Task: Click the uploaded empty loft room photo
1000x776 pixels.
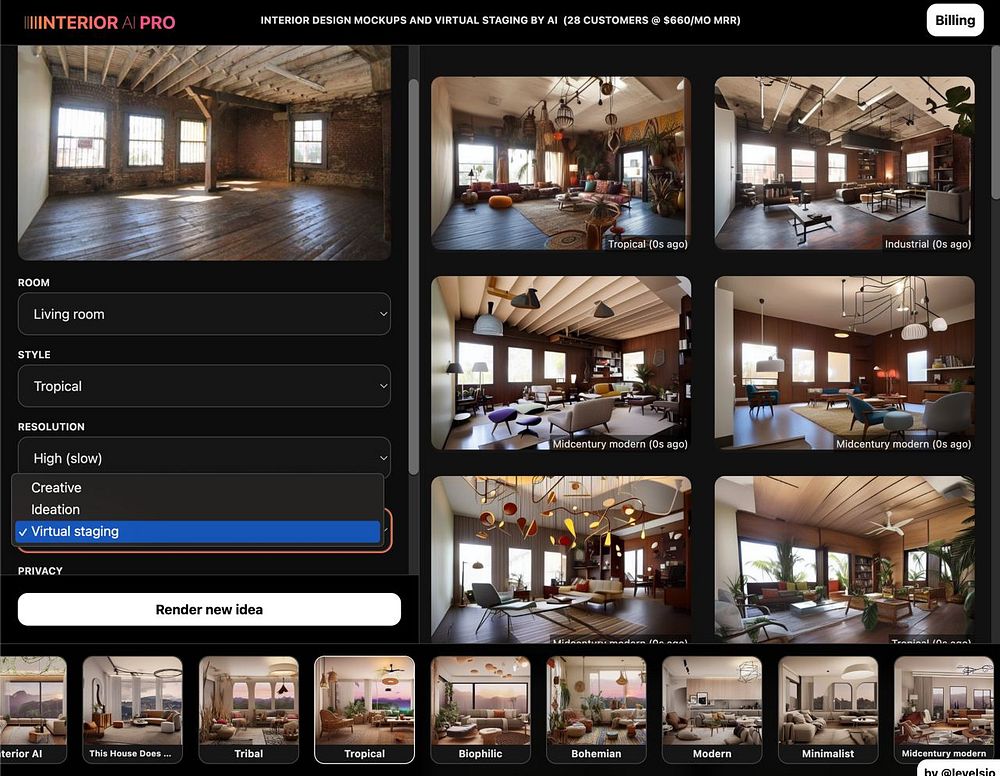Action: coord(204,152)
